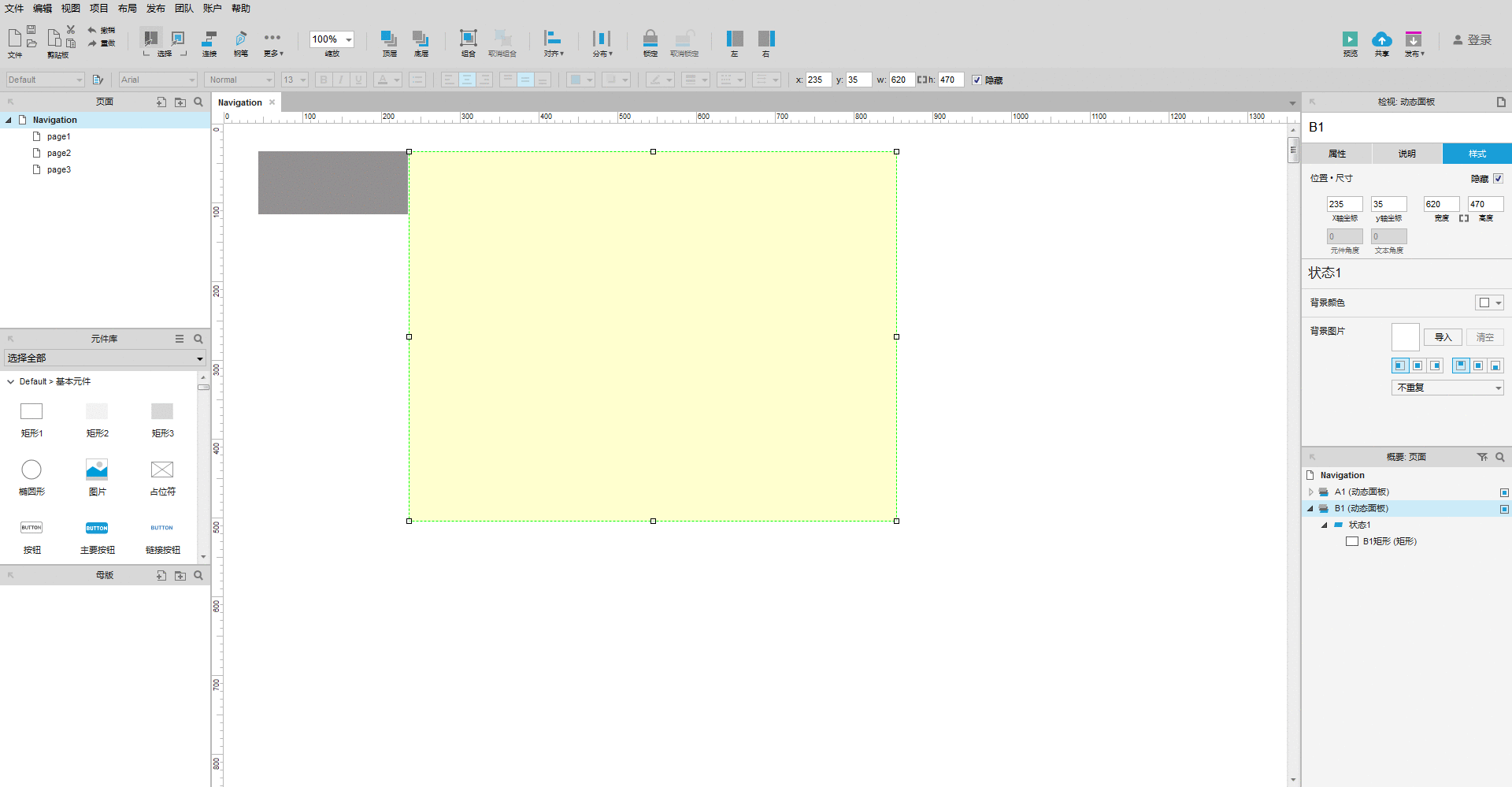Screen dimensions: 1512x787
Task: Collapse the B1 动态面板 tree node
Action: pyautogui.click(x=1311, y=509)
